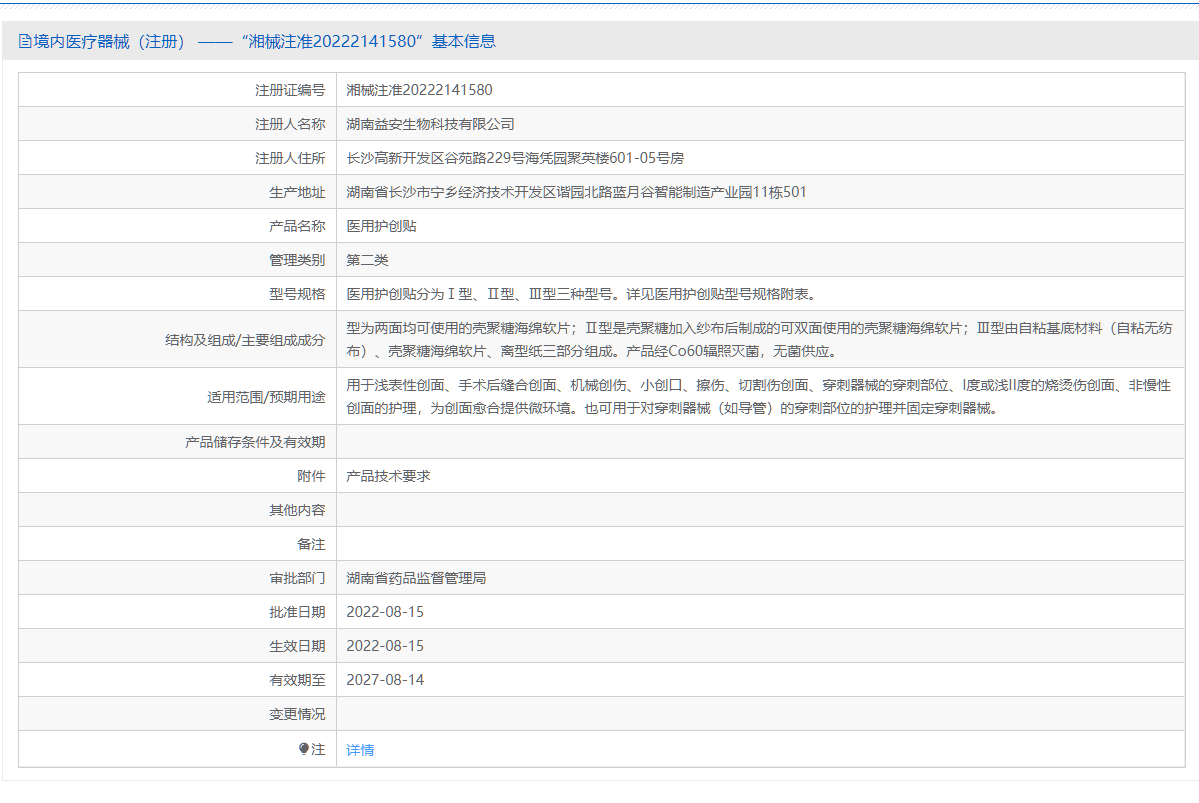
Task: Click the document icon in the header title
Action: 25,41
